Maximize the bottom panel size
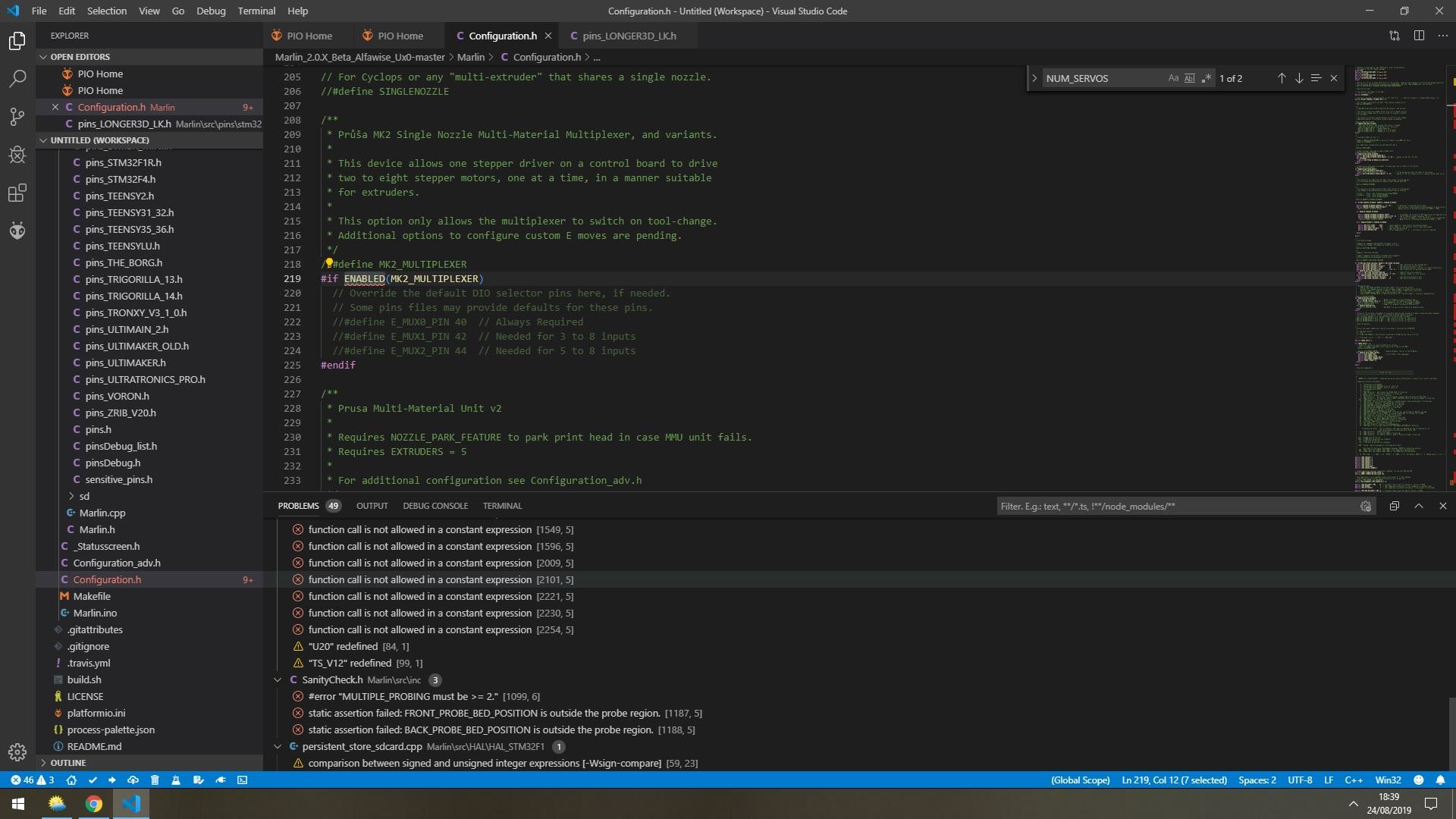This screenshot has height=819, width=1456. click(x=1419, y=506)
